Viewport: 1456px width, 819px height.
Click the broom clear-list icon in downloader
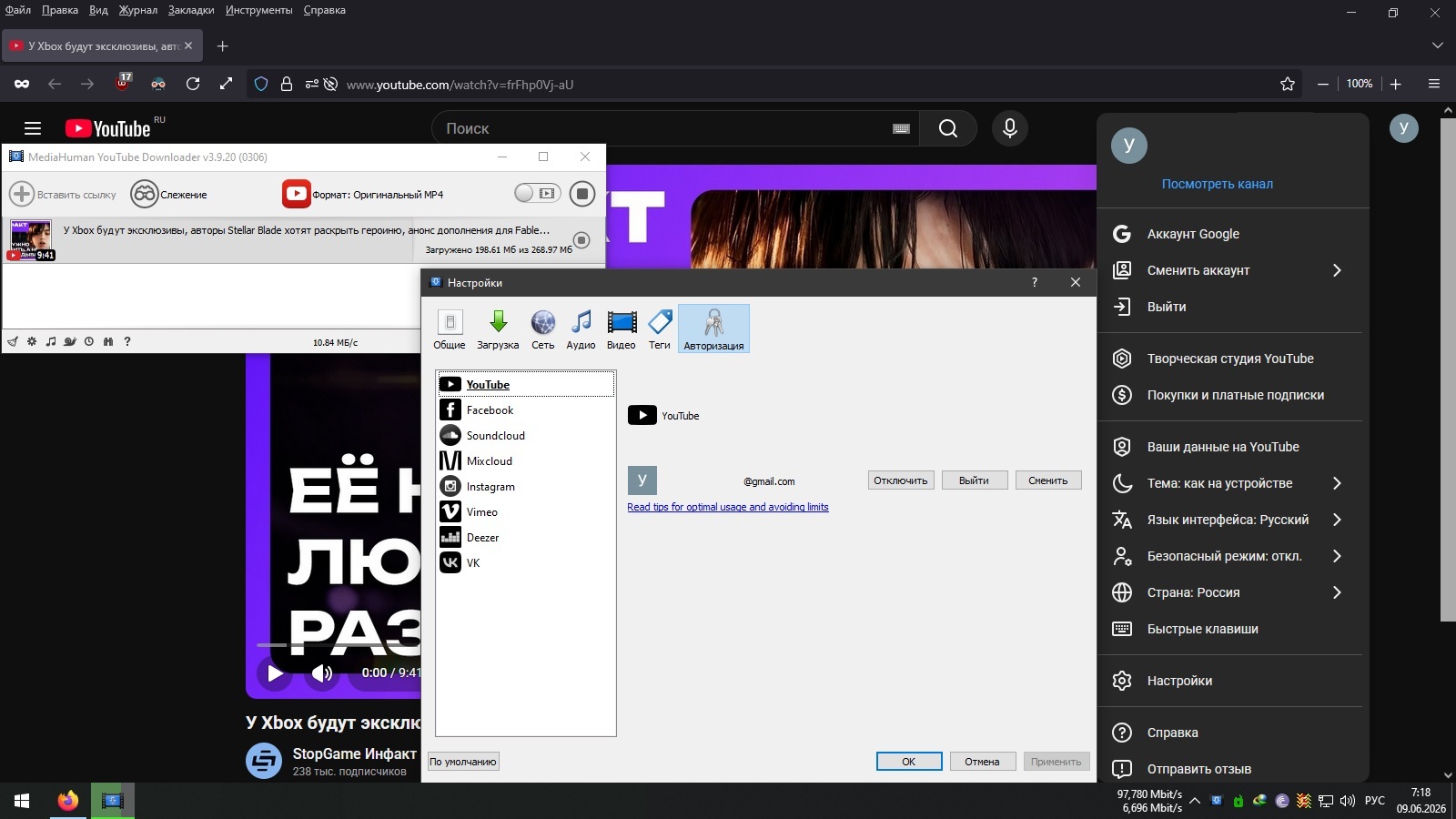[x=13, y=342]
